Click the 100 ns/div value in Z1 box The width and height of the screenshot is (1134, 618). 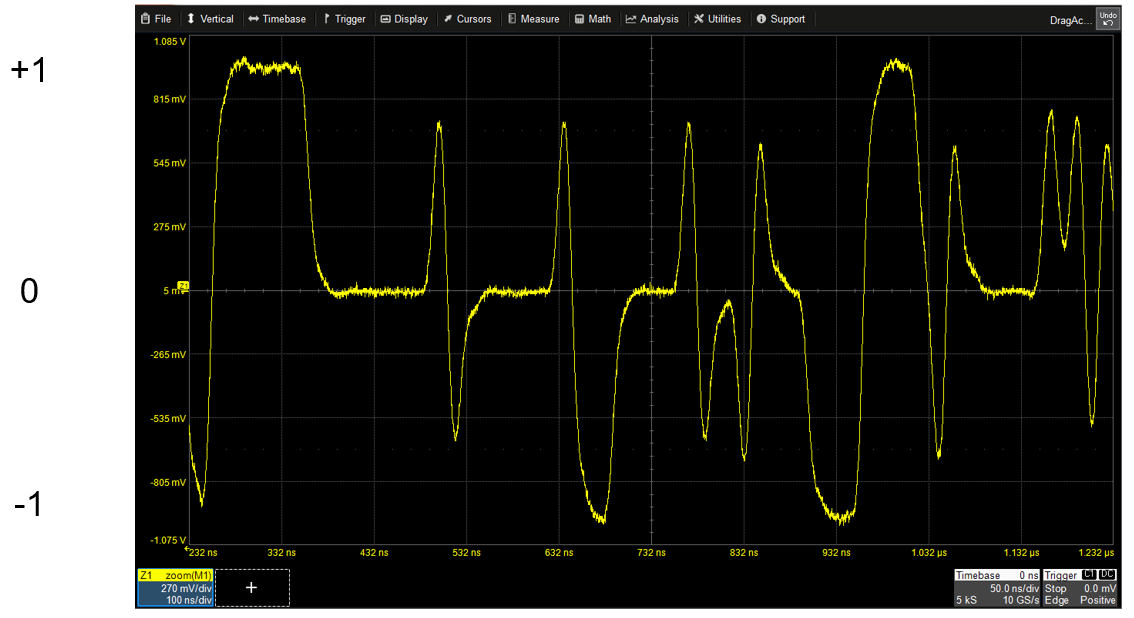189,600
